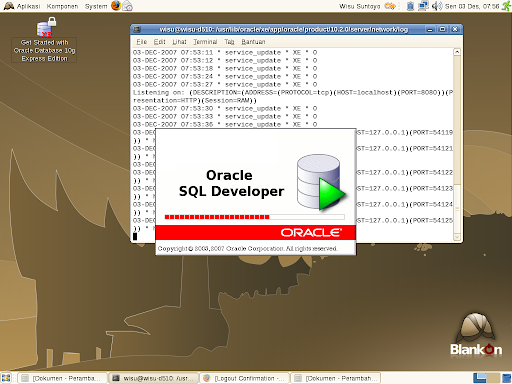Click the SQL Developer loading progress bar
512x384 pixels.
tap(254, 217)
